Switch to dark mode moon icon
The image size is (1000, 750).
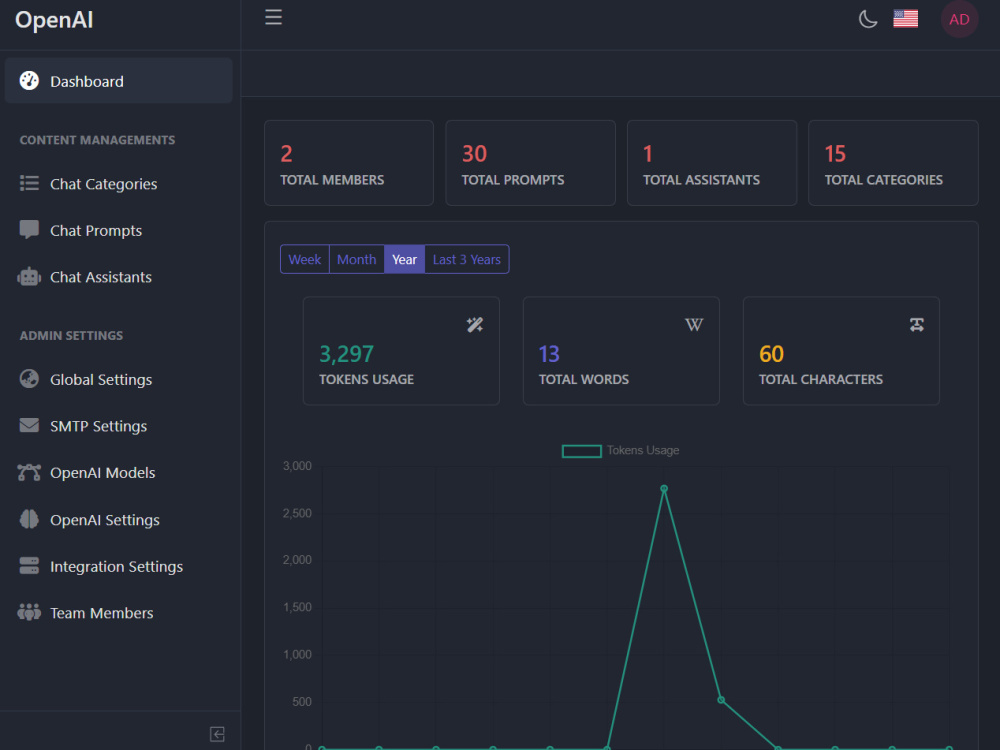coord(867,19)
